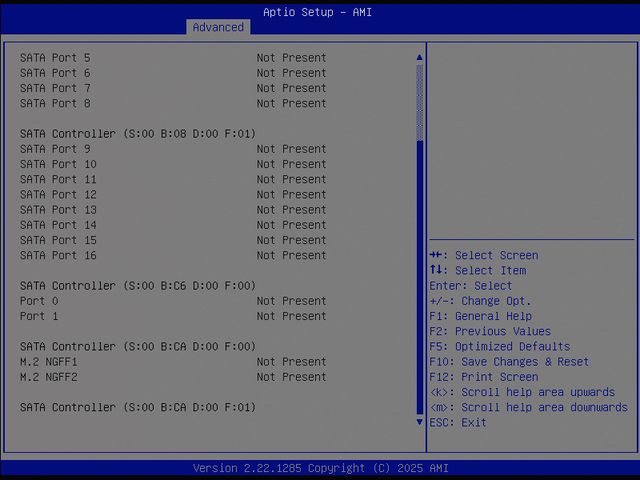Screen dimensions: 640x480
Task: Click SATA Controller B:08 F:01 header
Action: (x=138, y=134)
